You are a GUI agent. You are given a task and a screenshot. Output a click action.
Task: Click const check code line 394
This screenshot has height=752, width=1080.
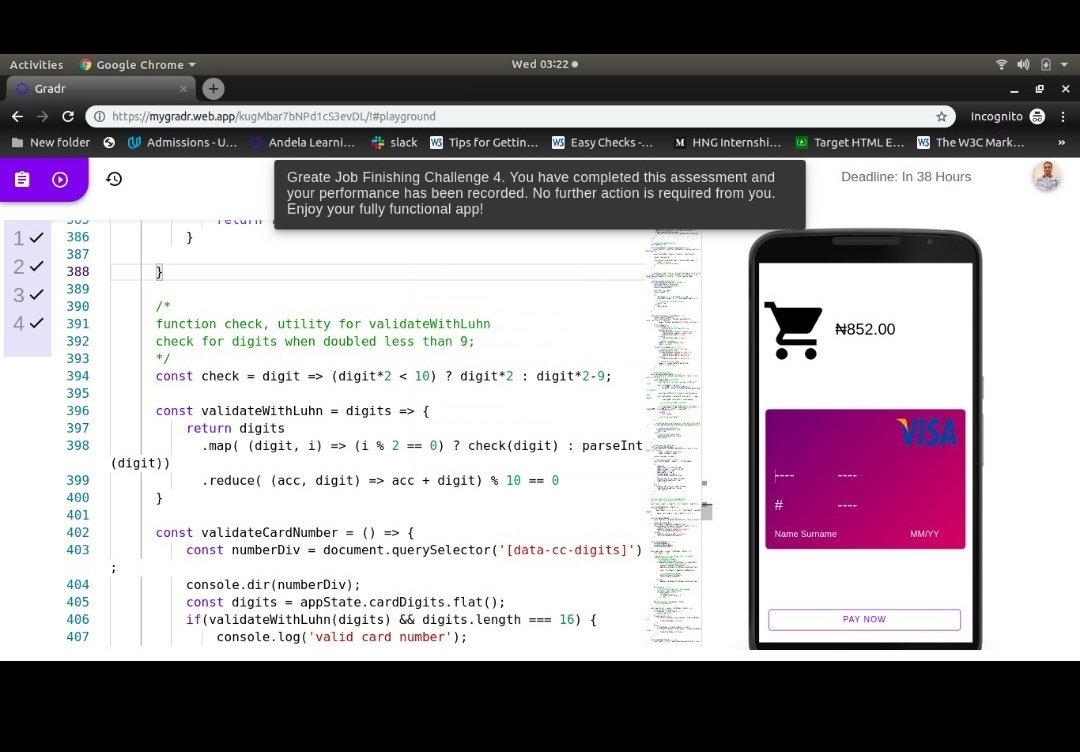(384, 376)
